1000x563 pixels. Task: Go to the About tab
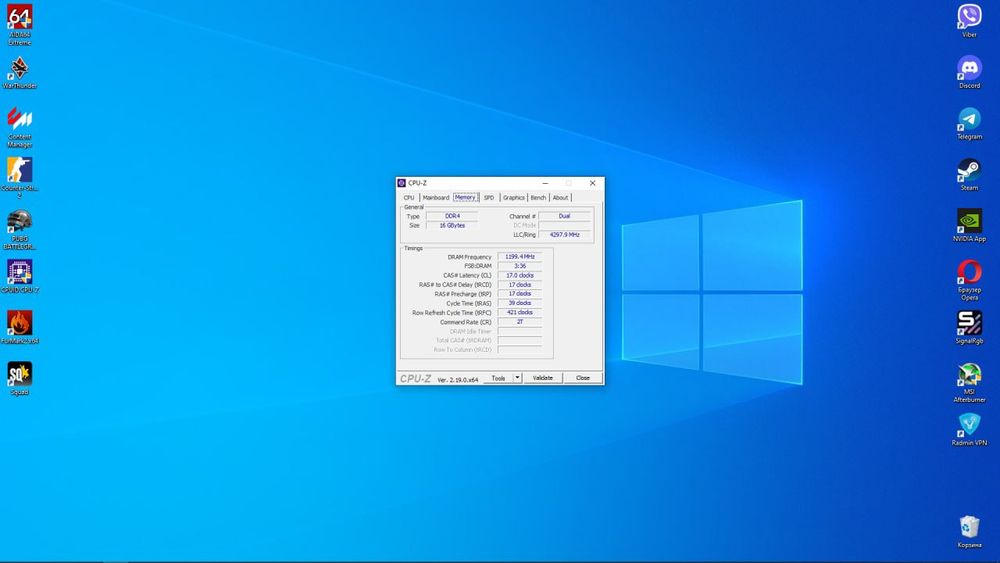coord(560,198)
